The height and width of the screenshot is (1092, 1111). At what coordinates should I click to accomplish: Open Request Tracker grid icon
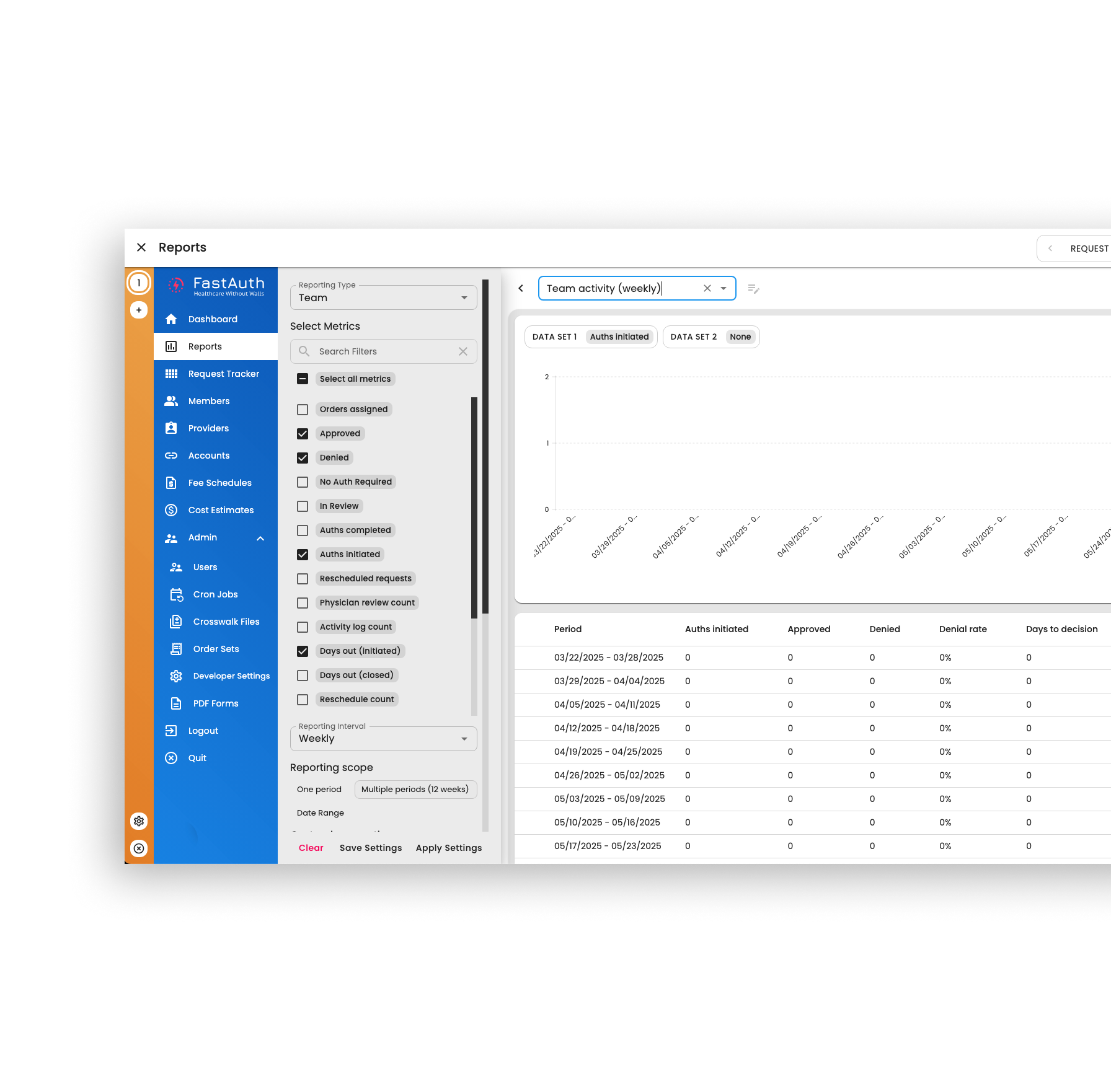click(x=171, y=374)
